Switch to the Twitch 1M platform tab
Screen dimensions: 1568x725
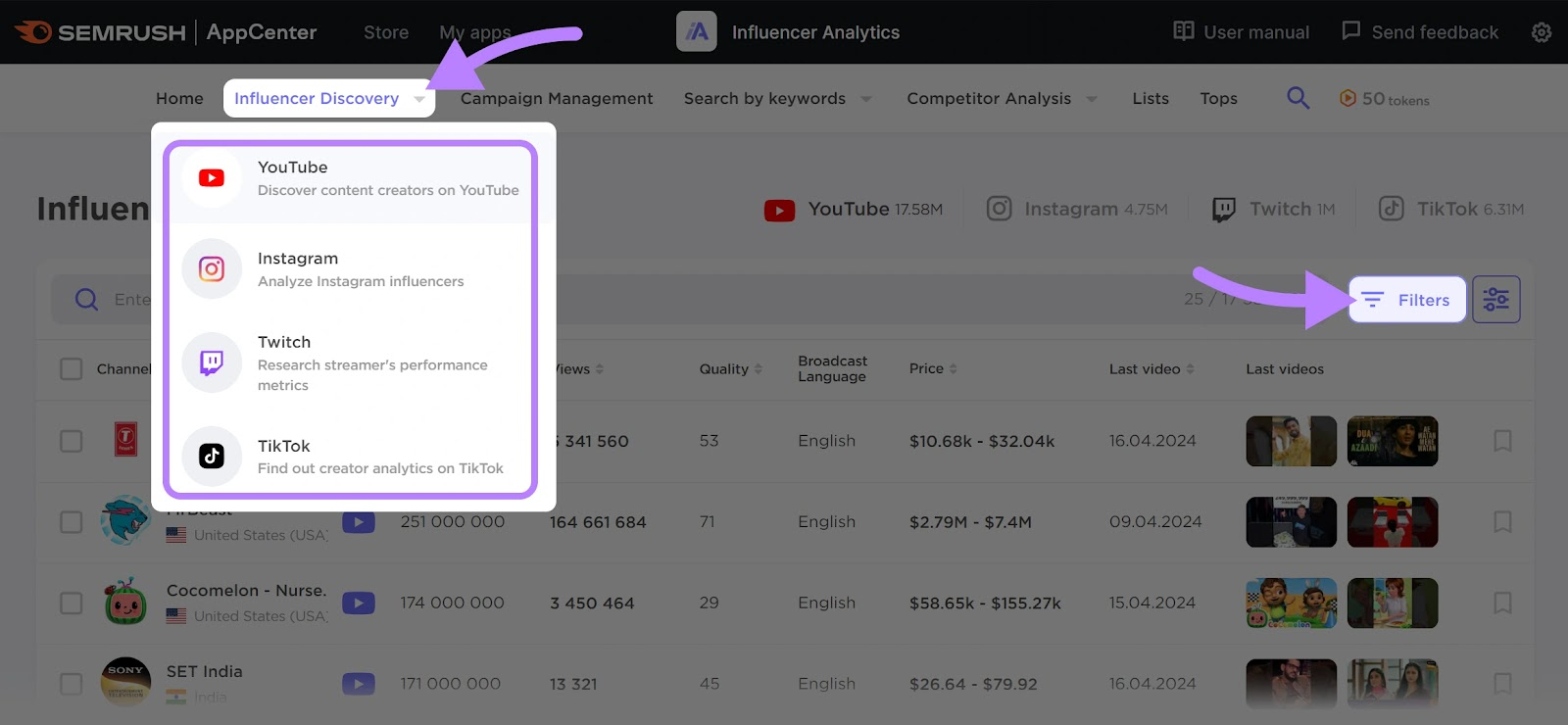[1273, 209]
